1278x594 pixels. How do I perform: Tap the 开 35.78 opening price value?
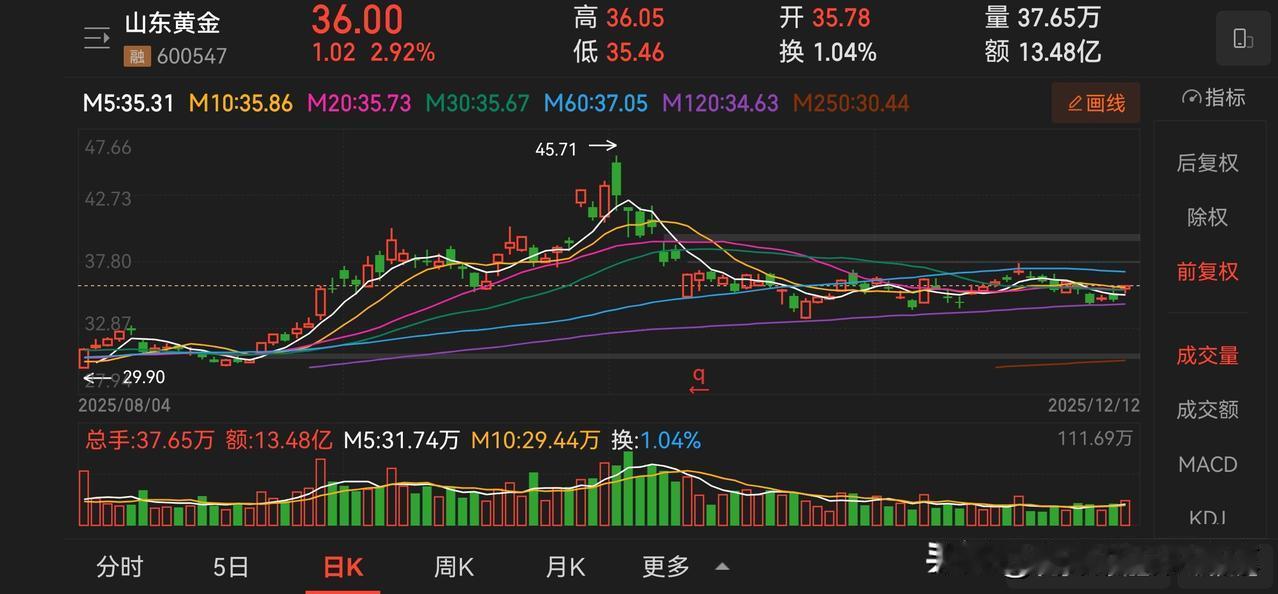click(x=825, y=18)
